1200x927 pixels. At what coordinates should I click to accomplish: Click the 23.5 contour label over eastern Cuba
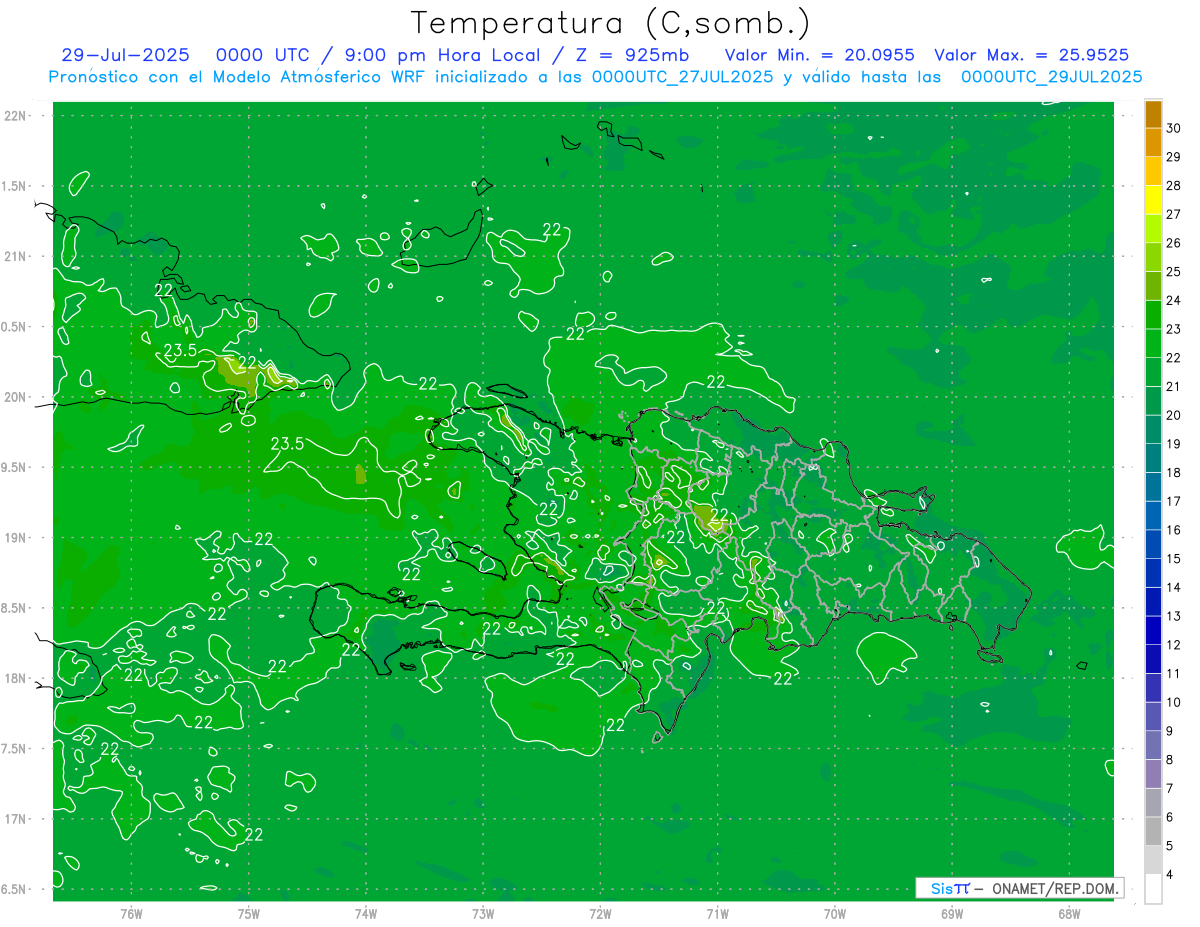180,350
